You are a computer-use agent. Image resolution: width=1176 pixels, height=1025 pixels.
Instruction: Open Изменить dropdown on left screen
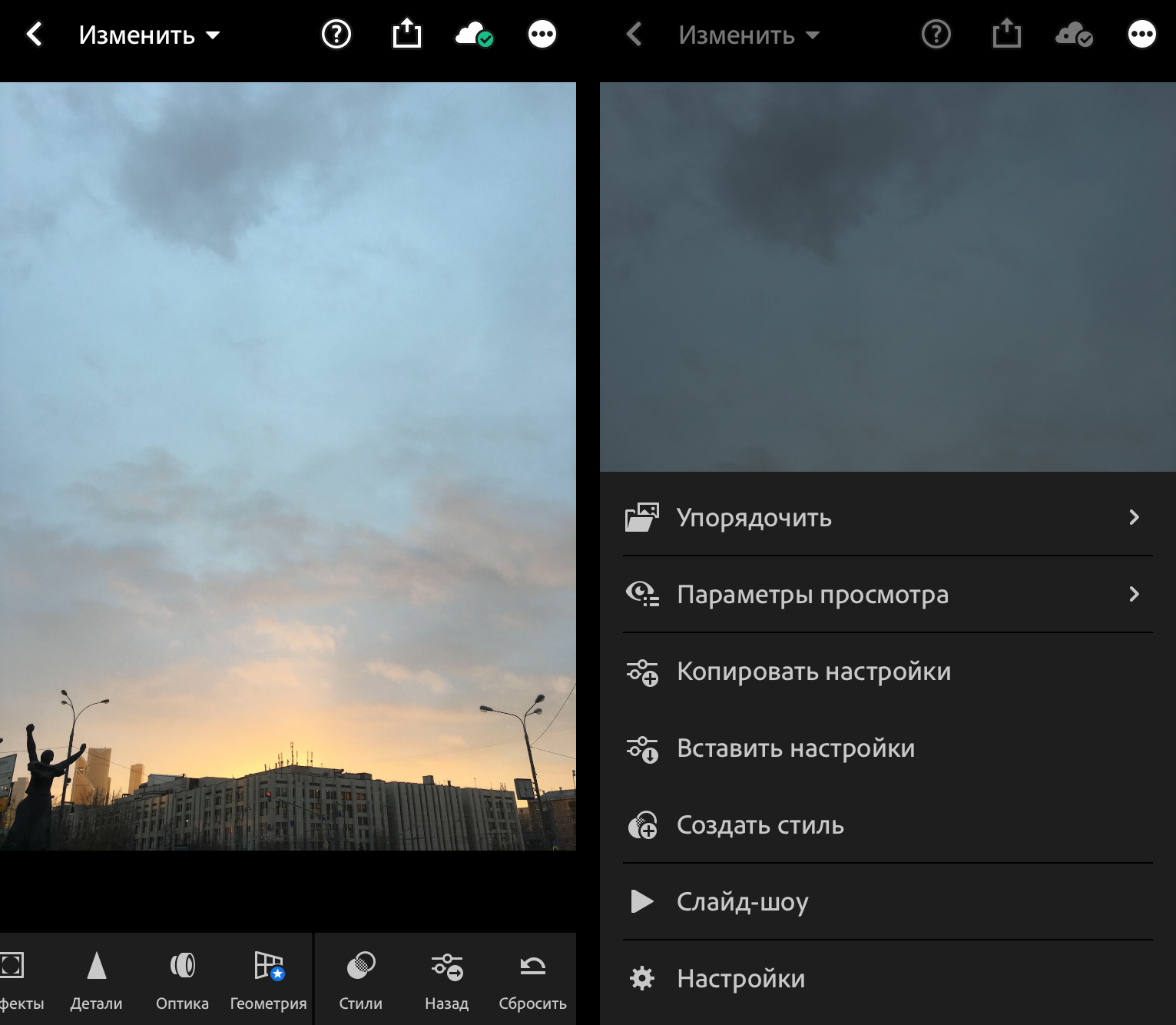click(x=149, y=35)
